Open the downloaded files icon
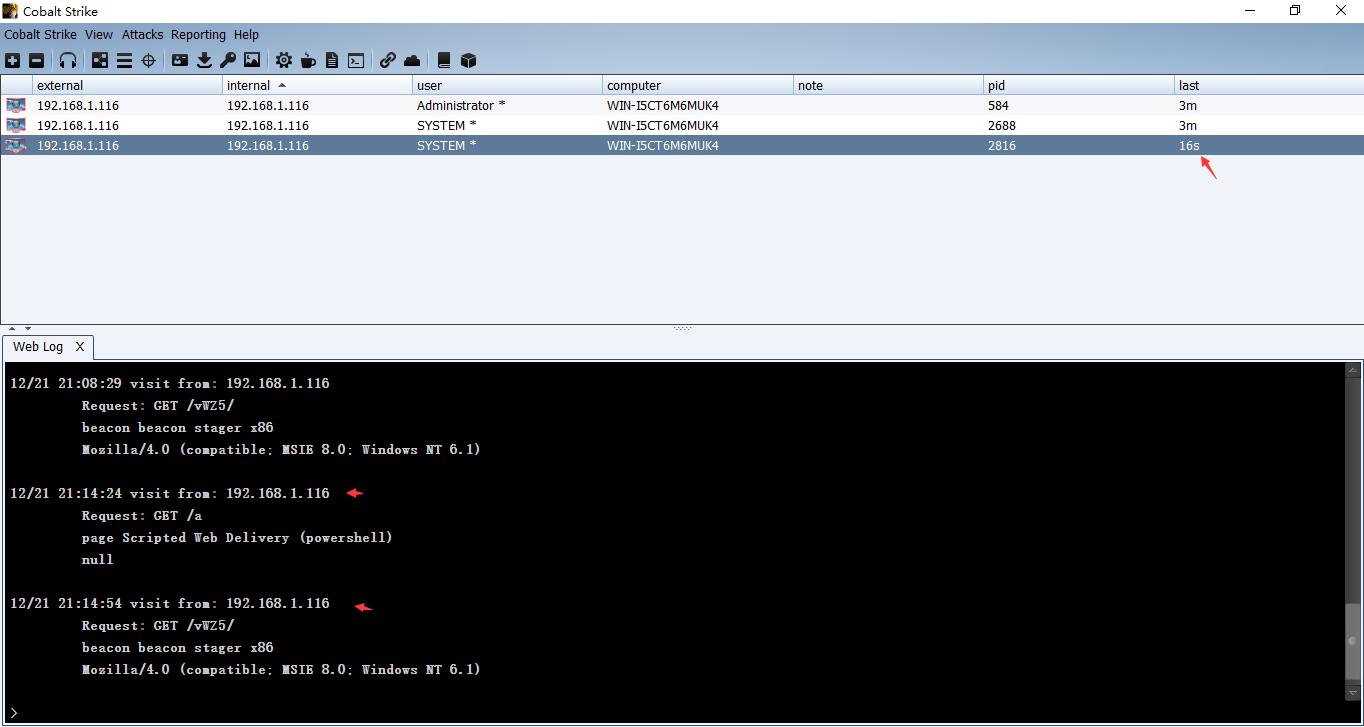The width and height of the screenshot is (1364, 727). [204, 60]
